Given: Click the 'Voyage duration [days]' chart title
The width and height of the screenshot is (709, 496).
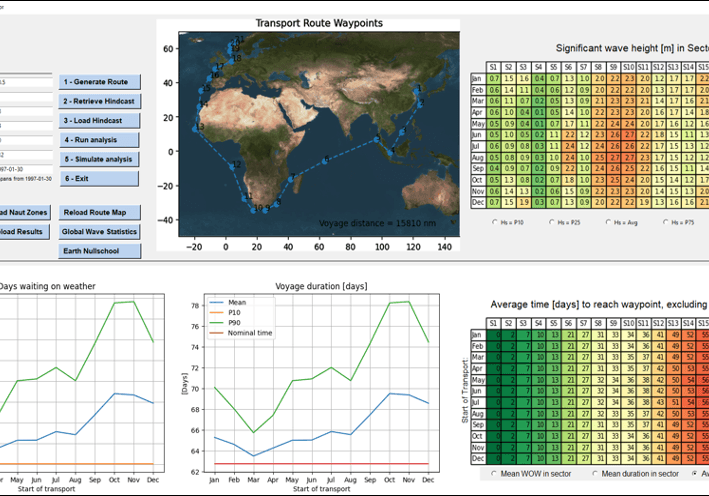Looking at the screenshot, I should click(321, 287).
